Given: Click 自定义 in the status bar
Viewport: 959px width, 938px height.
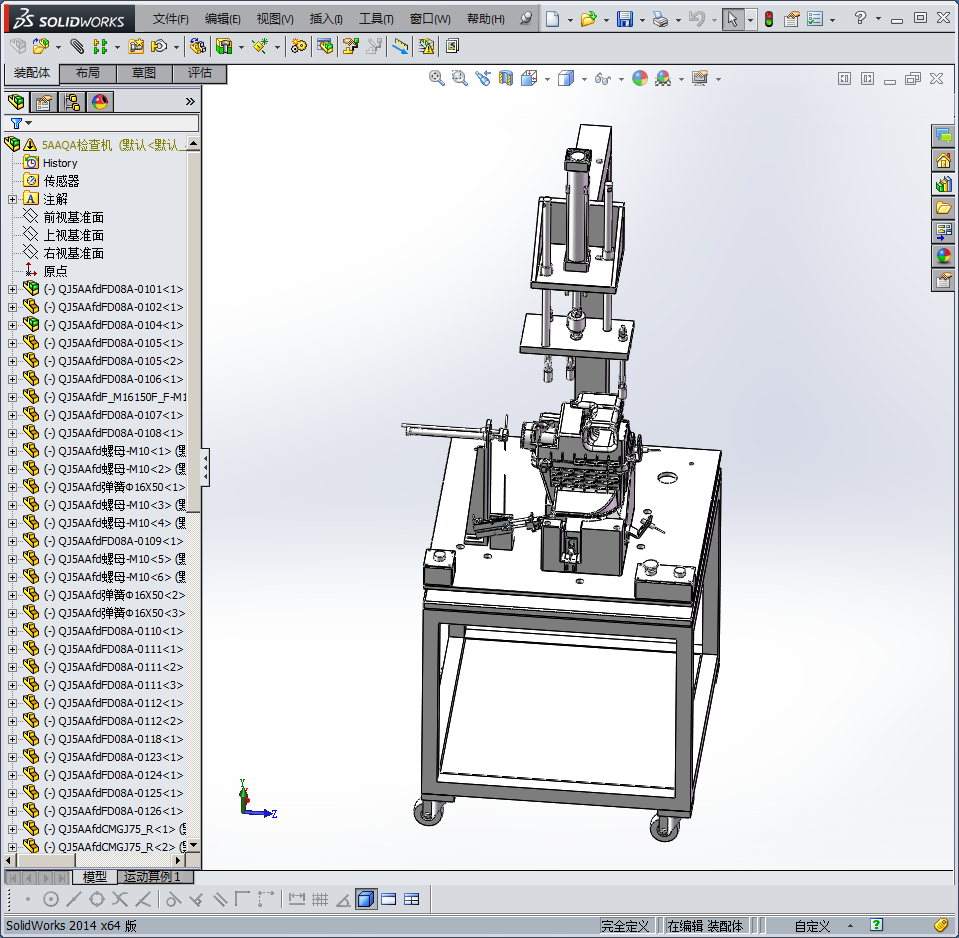Looking at the screenshot, I should [x=812, y=926].
